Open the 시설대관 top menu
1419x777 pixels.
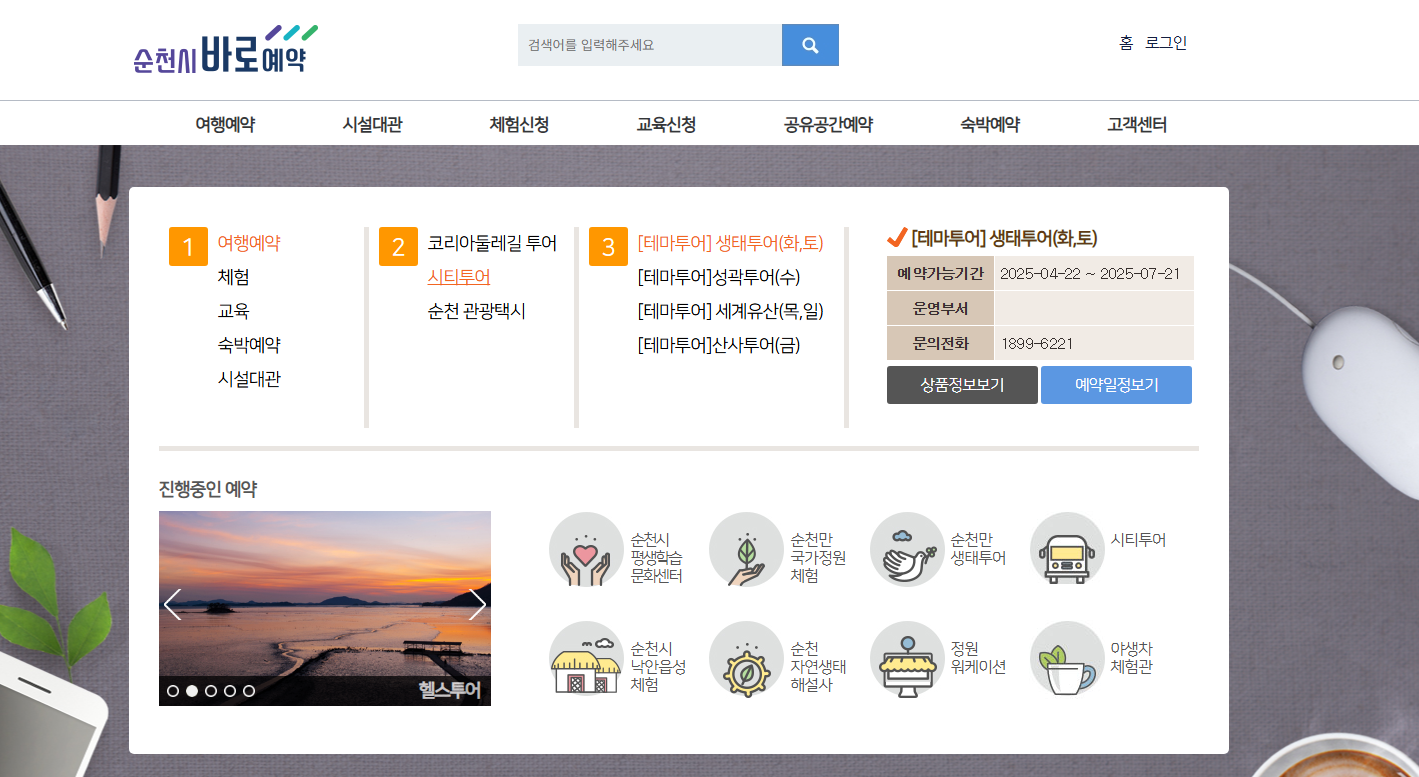pyautogui.click(x=372, y=125)
